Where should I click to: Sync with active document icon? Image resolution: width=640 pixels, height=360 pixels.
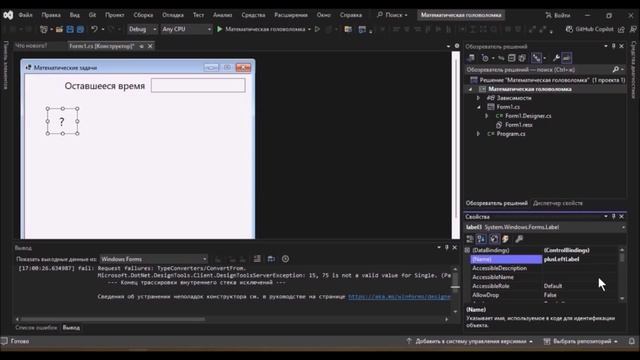[x=501, y=58]
